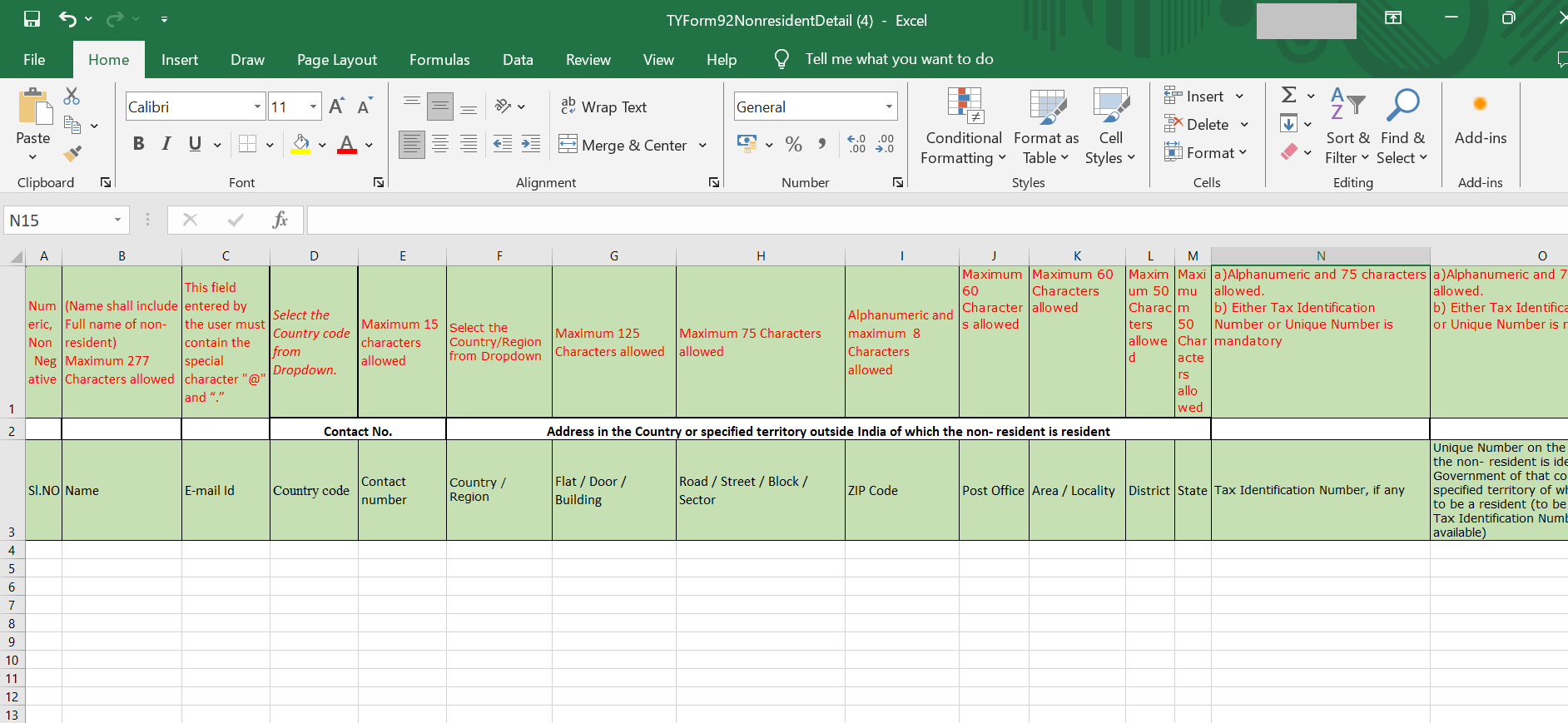The width and height of the screenshot is (1568, 723).
Task: Expand the Merge & Center dropdown arrow
Action: click(702, 146)
